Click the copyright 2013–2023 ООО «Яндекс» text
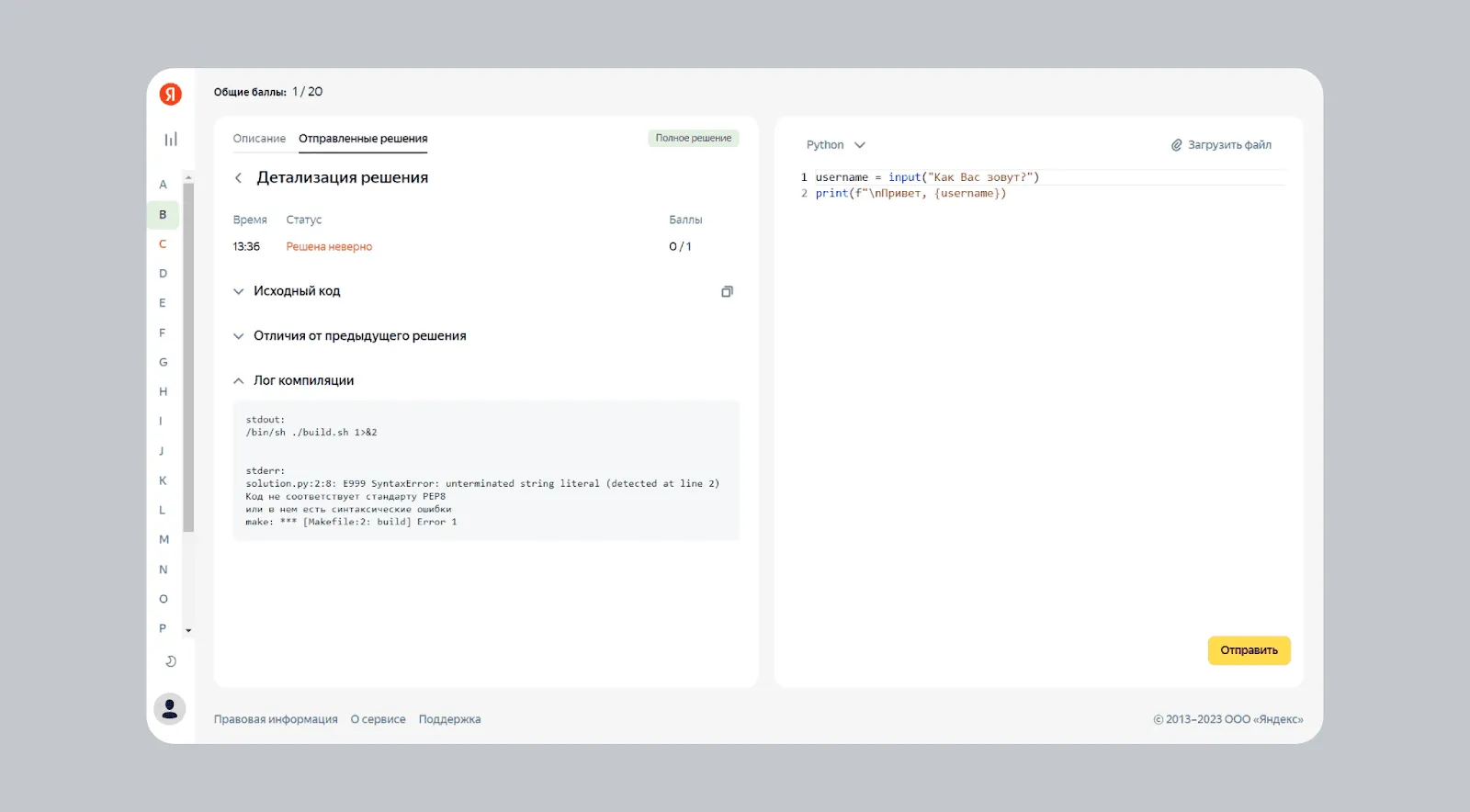 click(1228, 719)
